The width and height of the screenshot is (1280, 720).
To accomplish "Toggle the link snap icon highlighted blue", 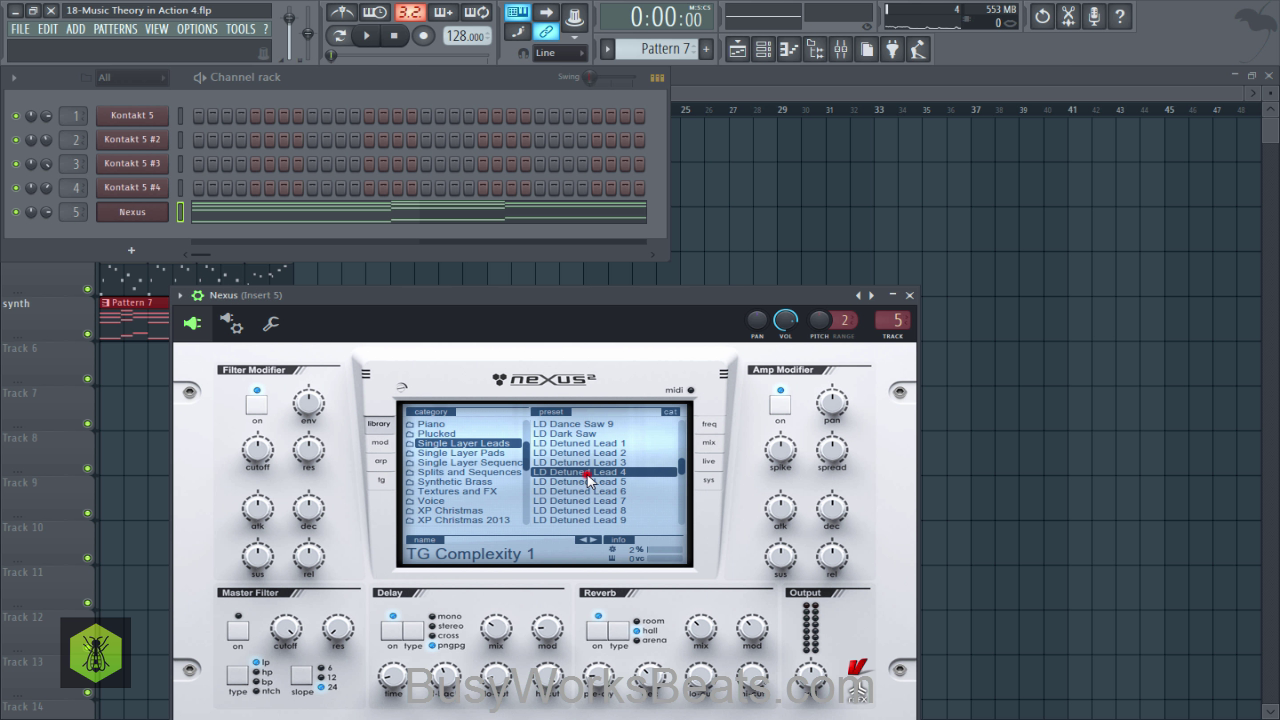I will pos(546,32).
